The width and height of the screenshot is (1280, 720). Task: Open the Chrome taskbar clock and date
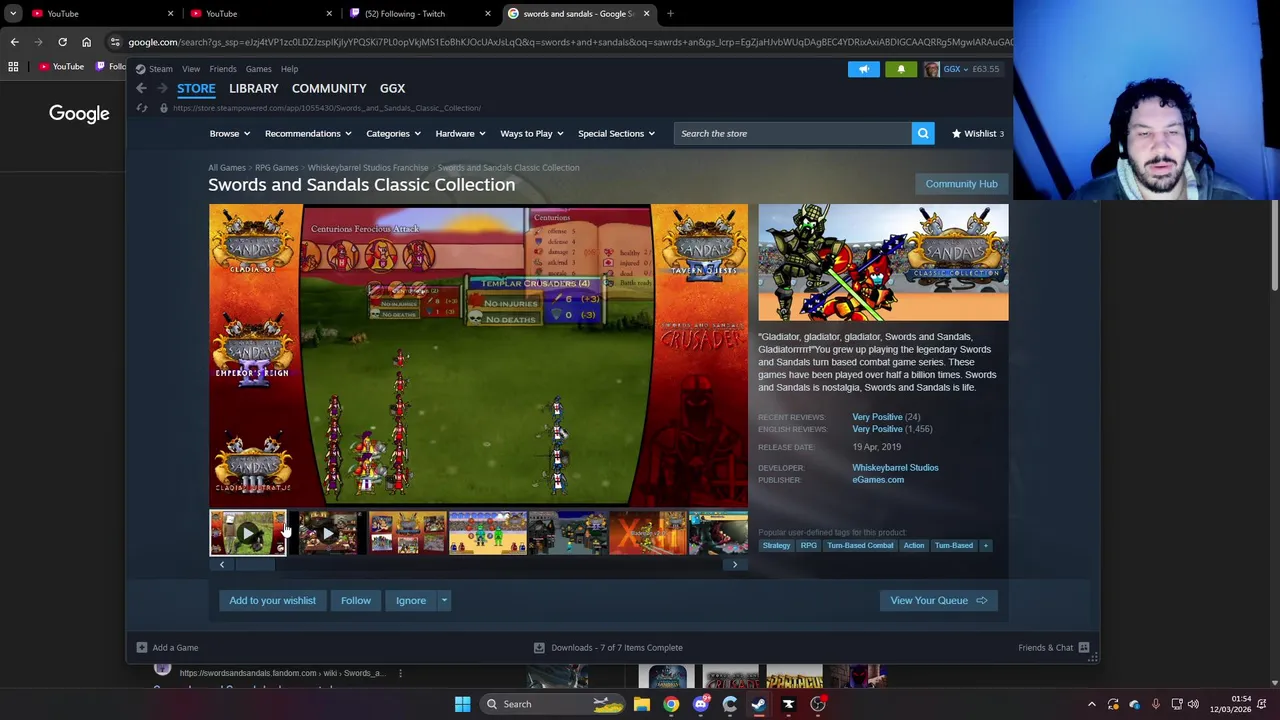click(x=1229, y=704)
